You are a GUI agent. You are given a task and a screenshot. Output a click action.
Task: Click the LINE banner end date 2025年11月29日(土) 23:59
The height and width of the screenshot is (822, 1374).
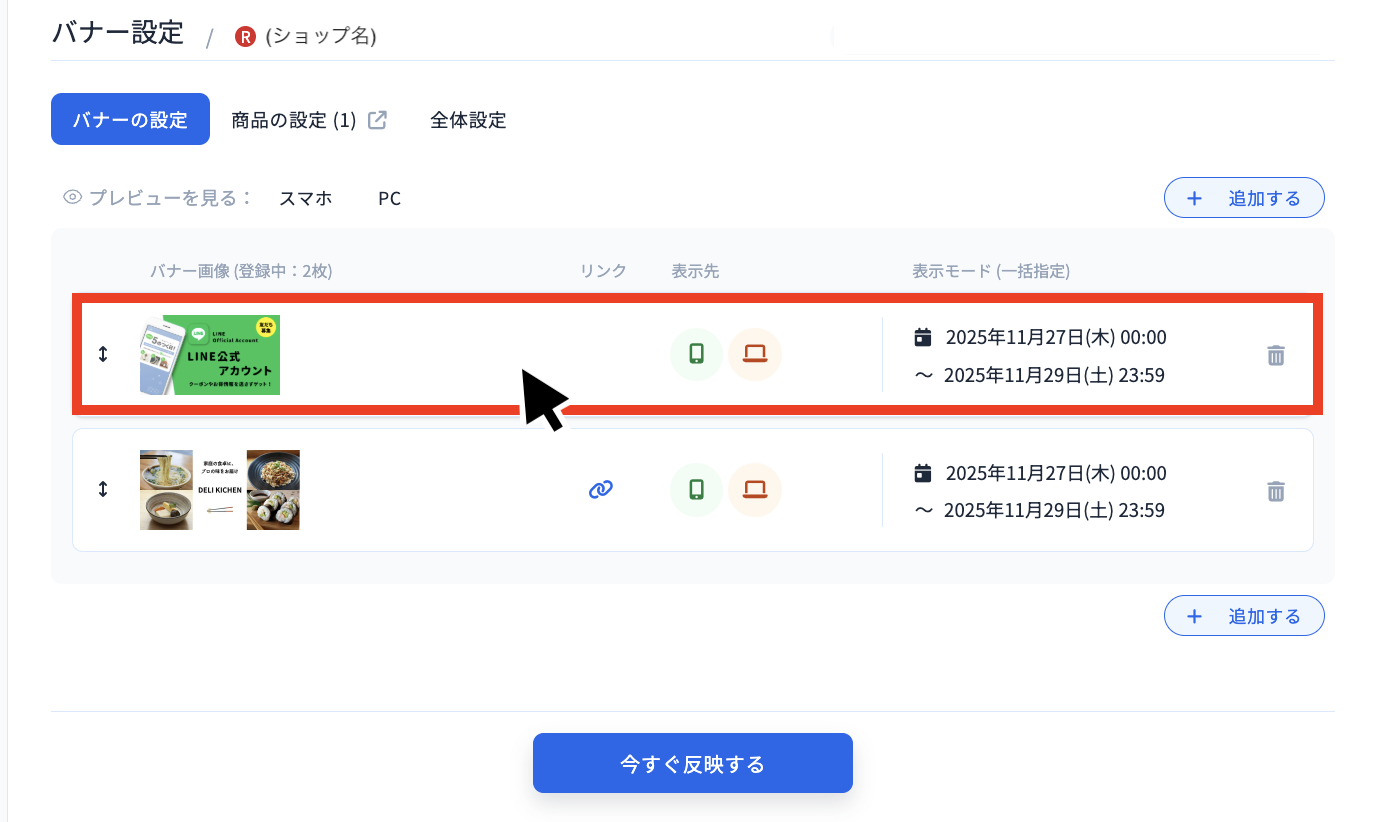coord(1054,375)
